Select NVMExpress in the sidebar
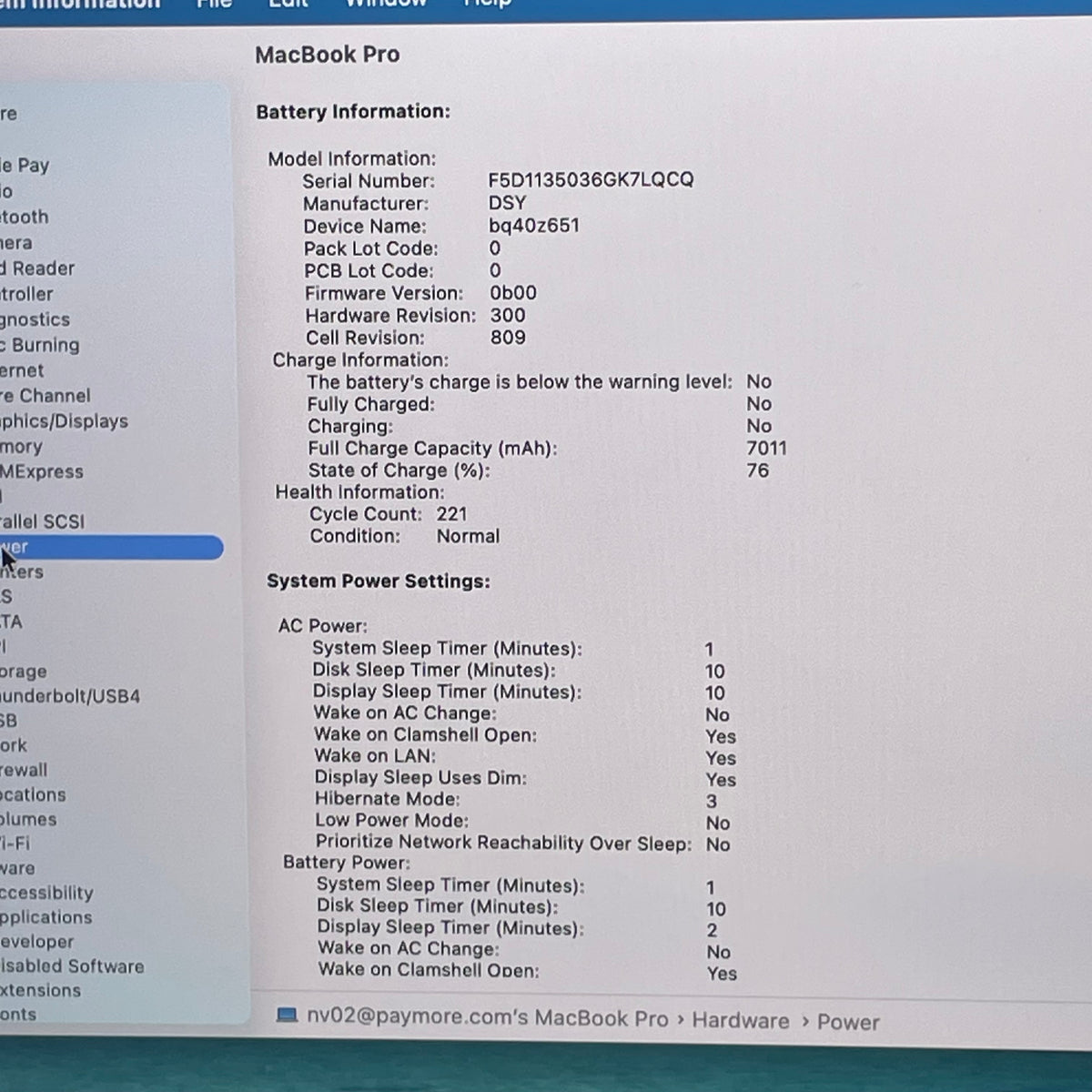The height and width of the screenshot is (1092, 1092). (x=42, y=471)
